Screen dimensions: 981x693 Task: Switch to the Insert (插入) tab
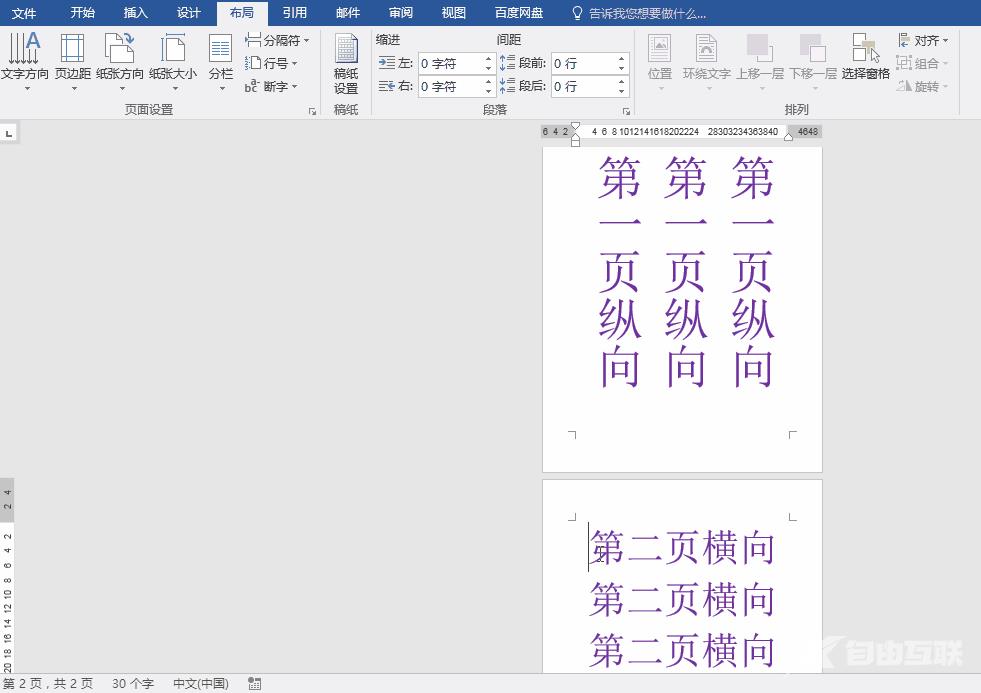click(x=135, y=13)
